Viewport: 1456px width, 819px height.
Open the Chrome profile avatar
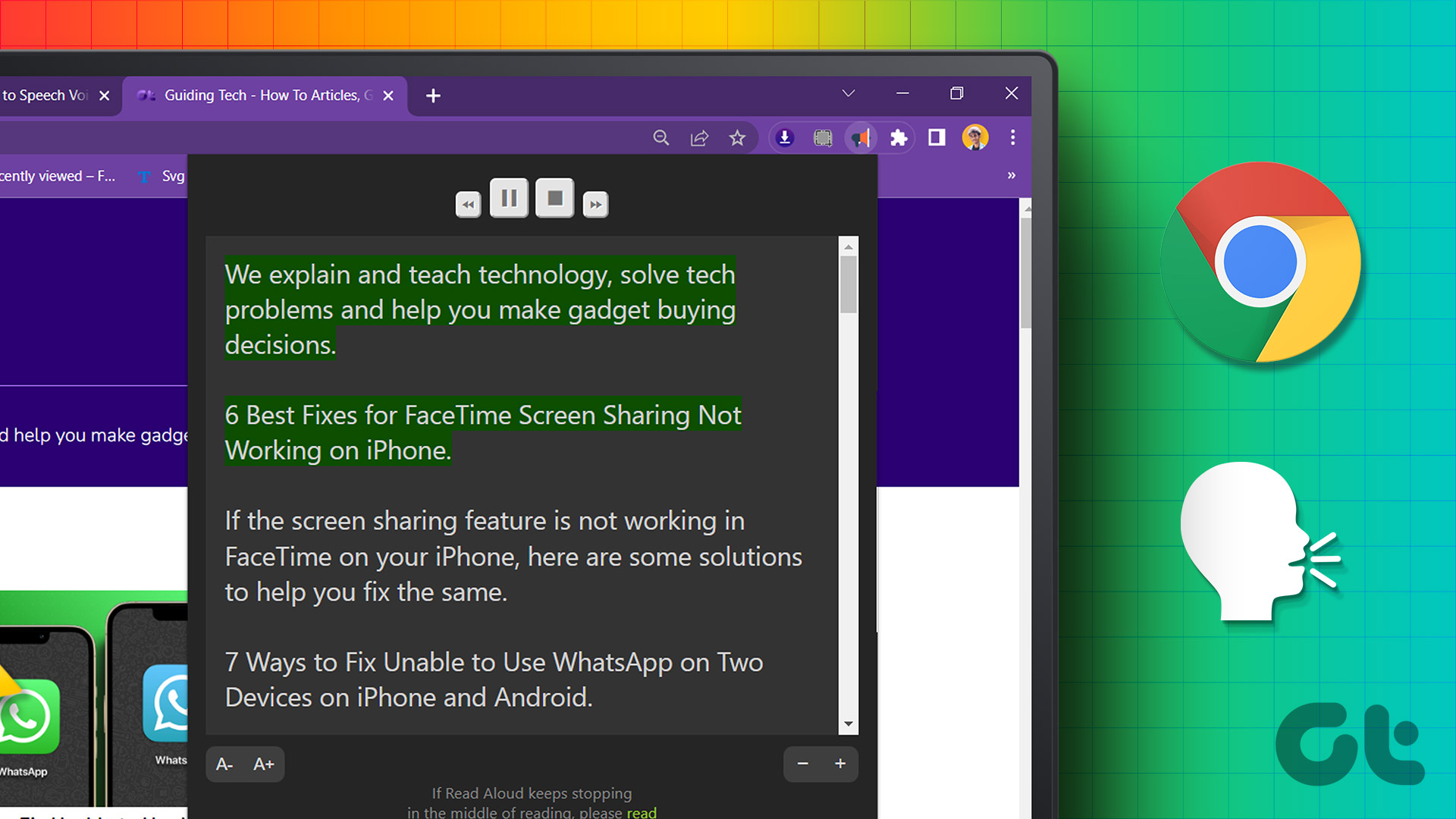[x=975, y=138]
